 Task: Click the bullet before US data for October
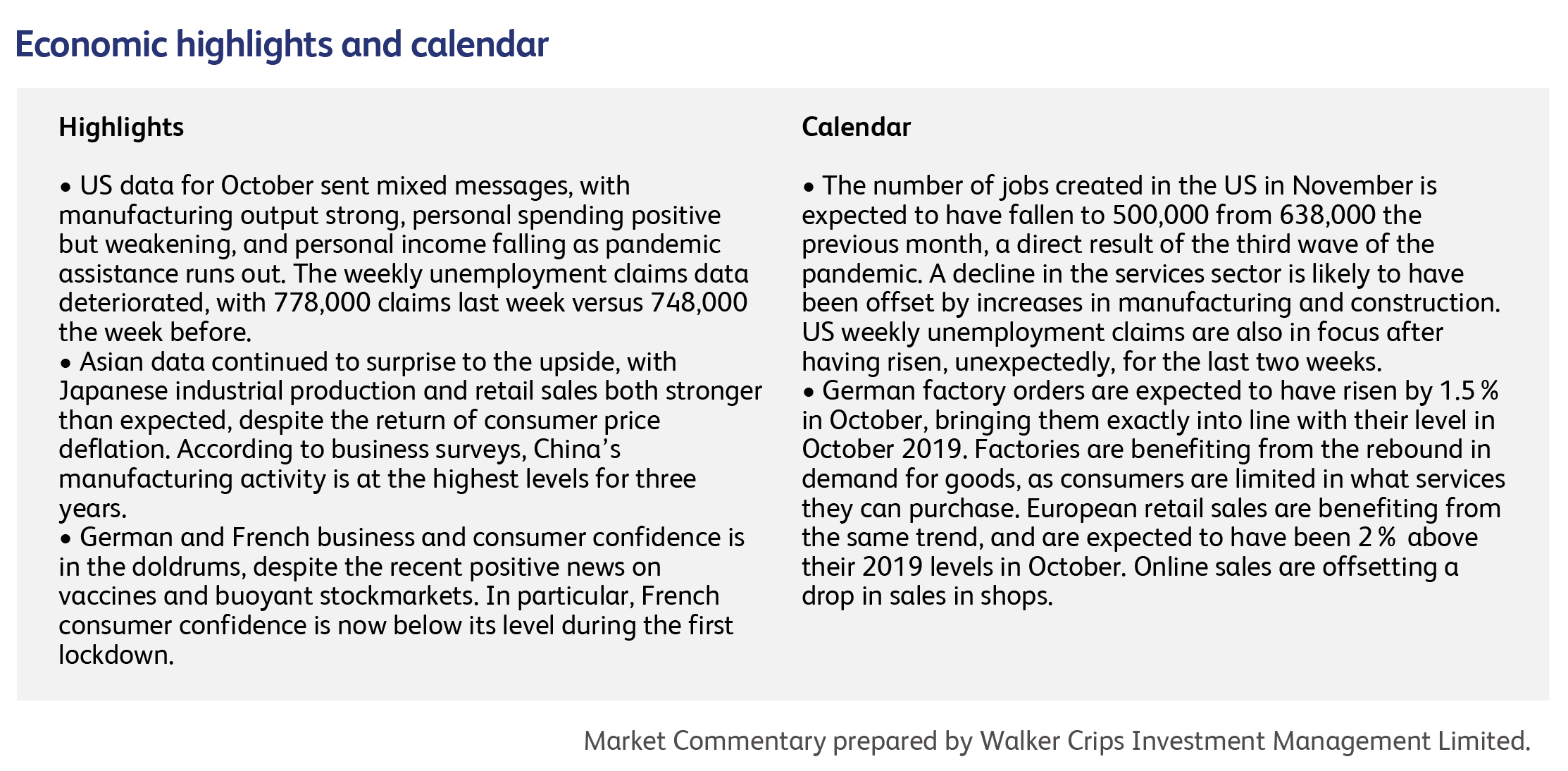(66, 187)
